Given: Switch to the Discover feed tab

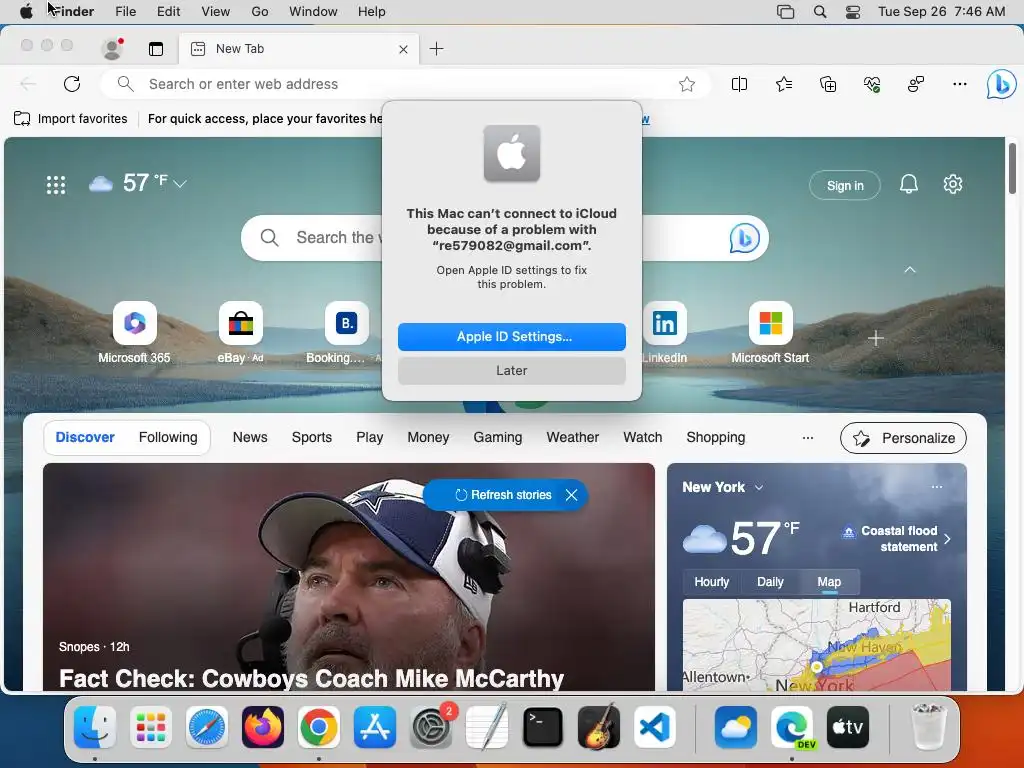Looking at the screenshot, I should [85, 438].
